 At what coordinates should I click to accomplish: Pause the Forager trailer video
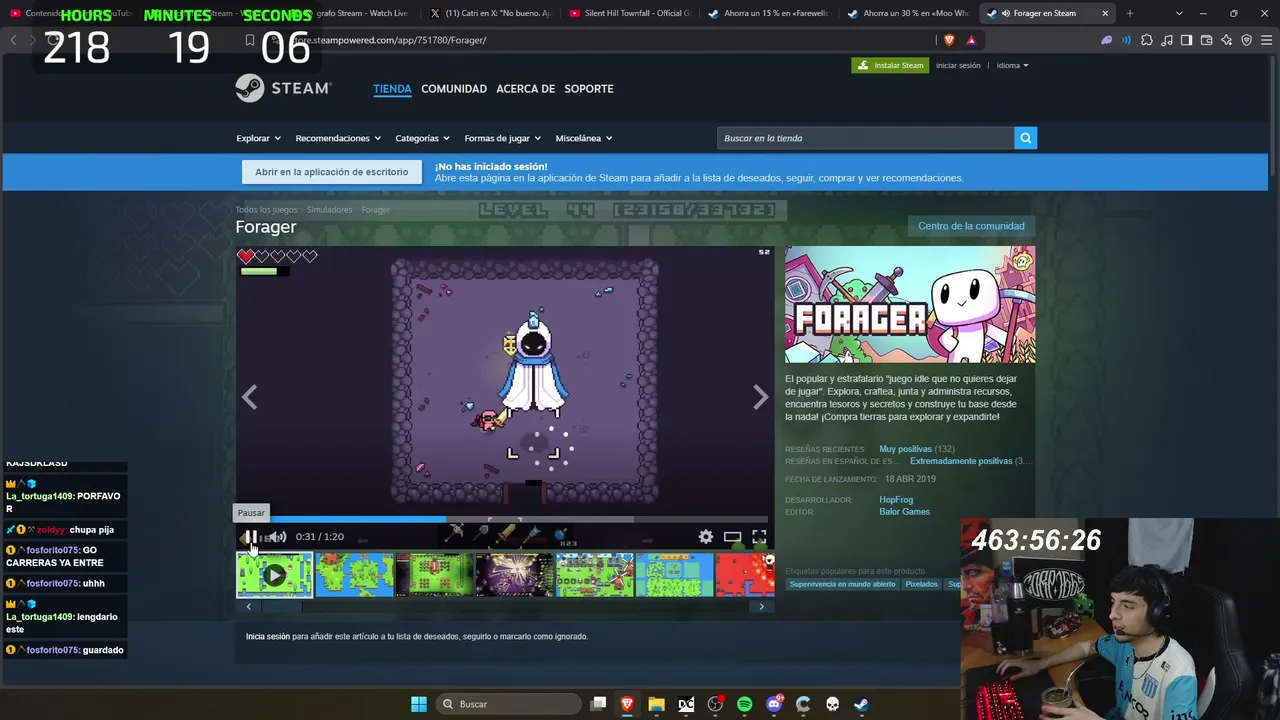pos(249,537)
